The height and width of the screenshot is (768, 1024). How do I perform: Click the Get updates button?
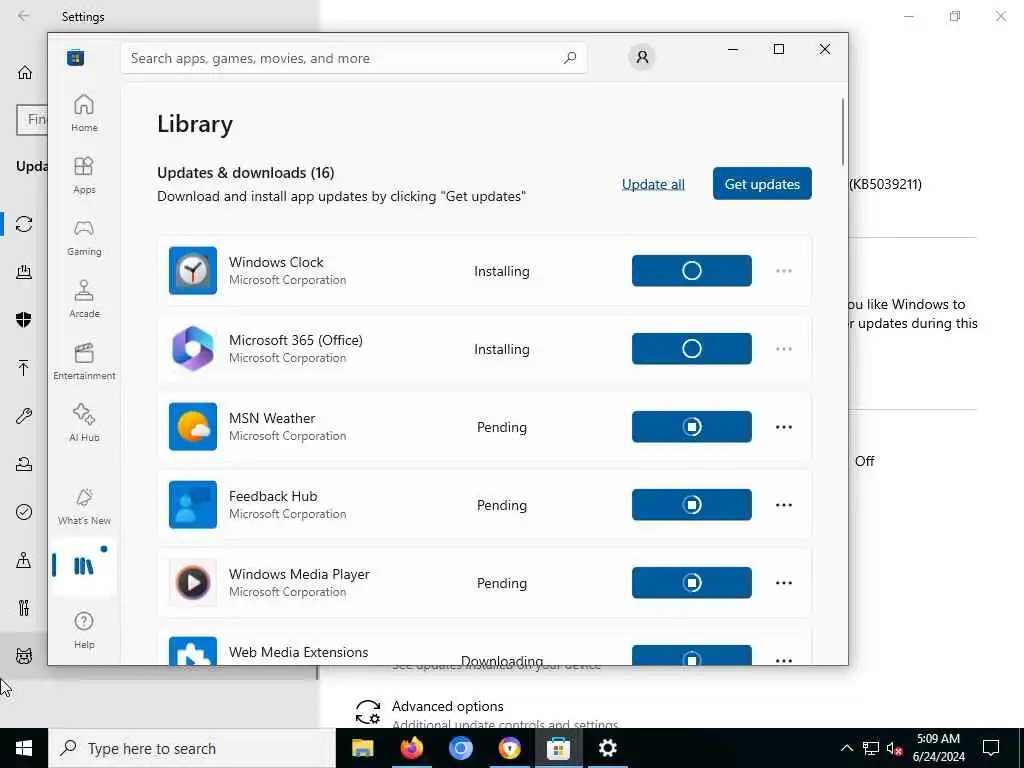click(762, 184)
